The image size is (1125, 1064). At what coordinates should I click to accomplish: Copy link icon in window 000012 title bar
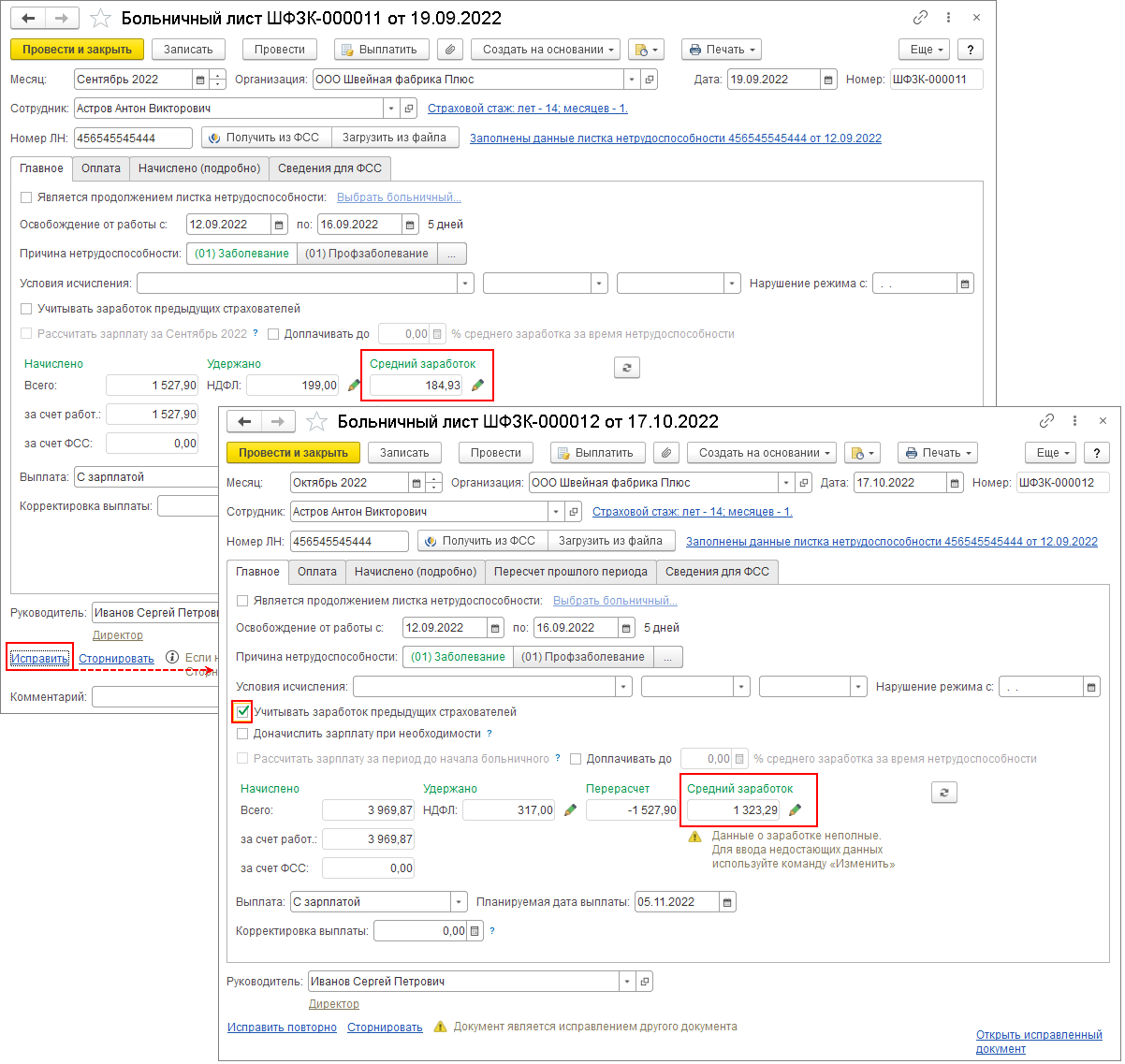pos(1047,421)
